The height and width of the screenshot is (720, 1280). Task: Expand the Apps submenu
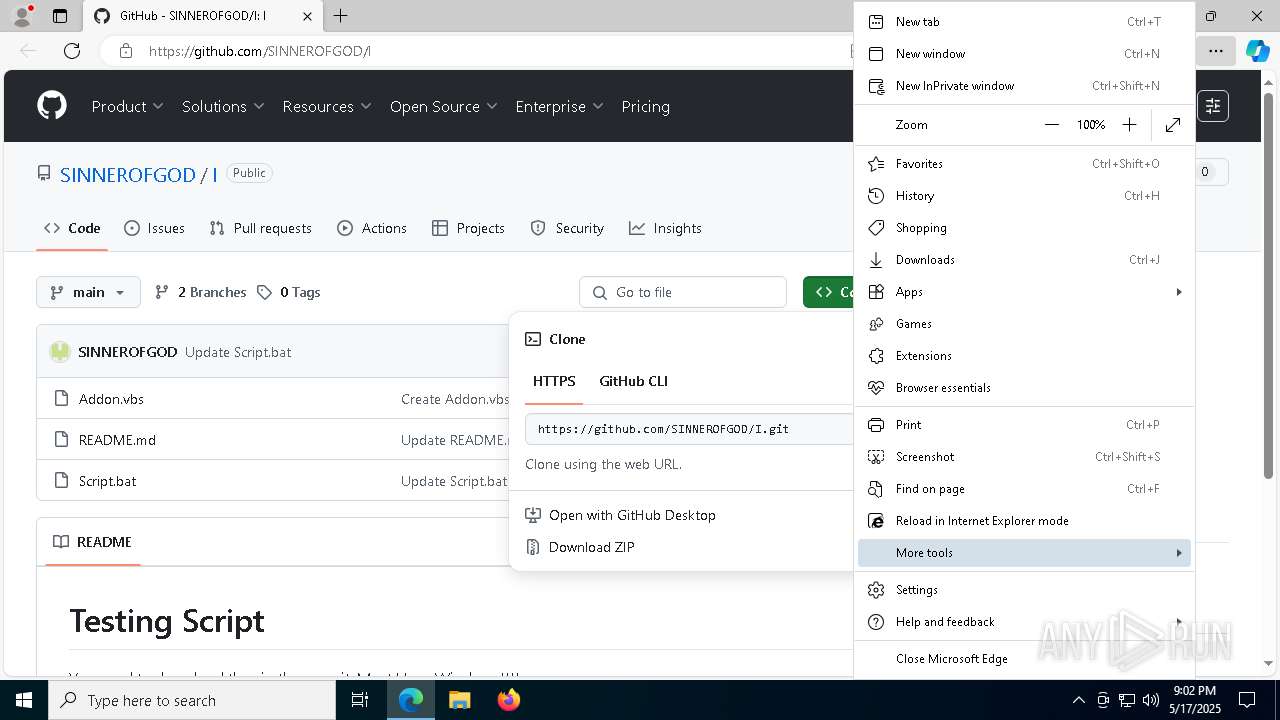click(1024, 292)
